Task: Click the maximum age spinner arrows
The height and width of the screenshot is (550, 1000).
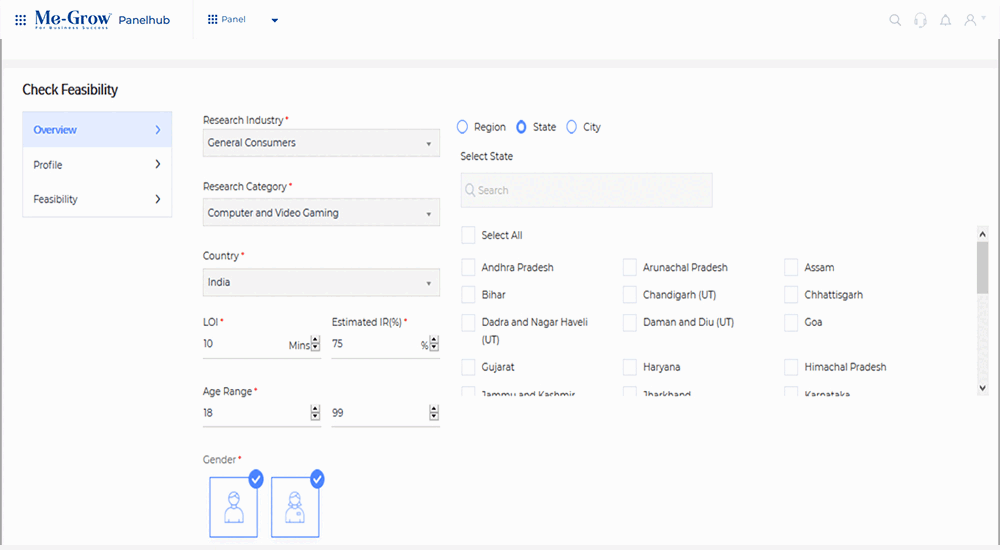Action: (x=434, y=412)
